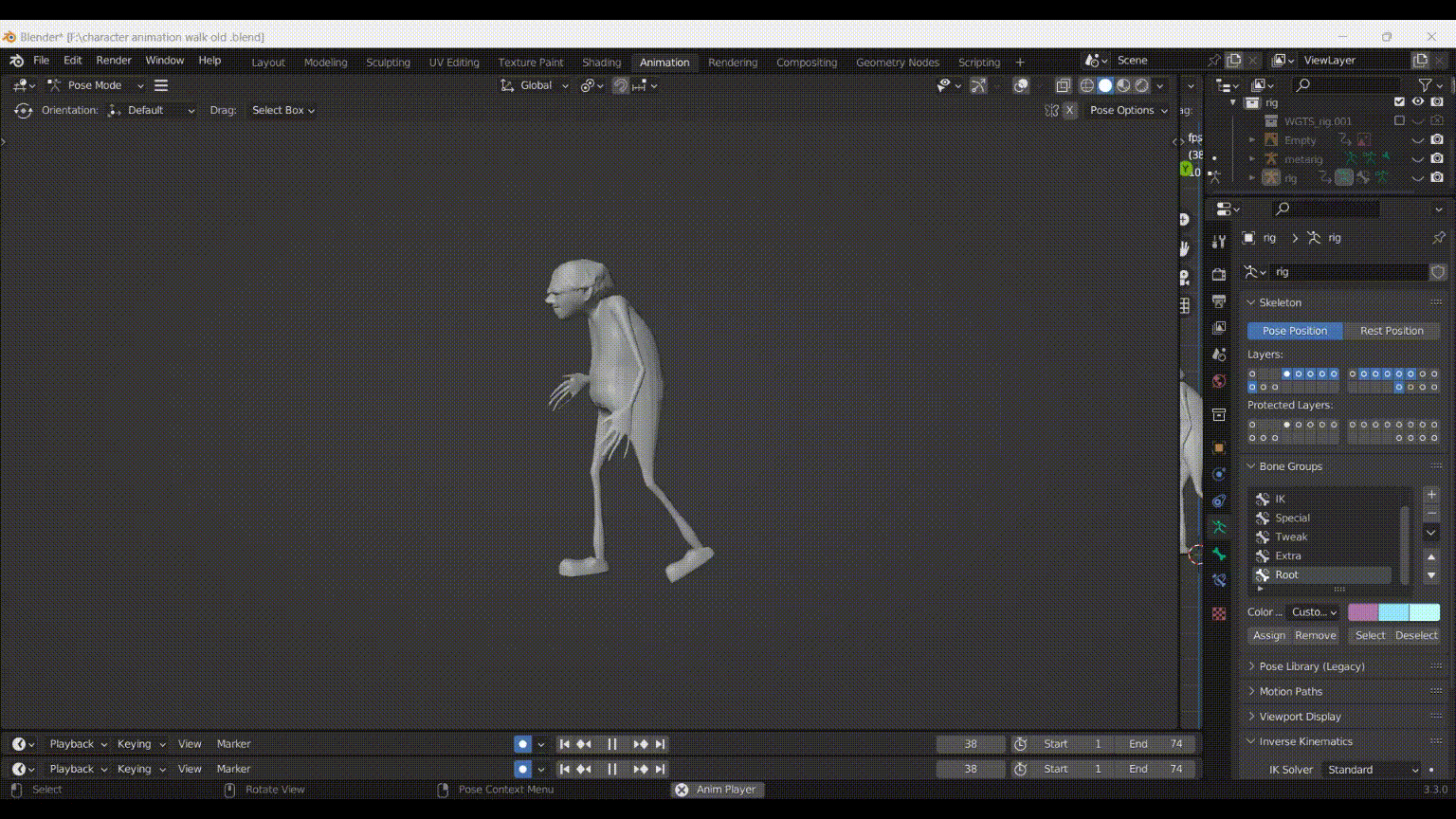
Task: Toggle visibility eye of rig collection
Action: click(1418, 102)
